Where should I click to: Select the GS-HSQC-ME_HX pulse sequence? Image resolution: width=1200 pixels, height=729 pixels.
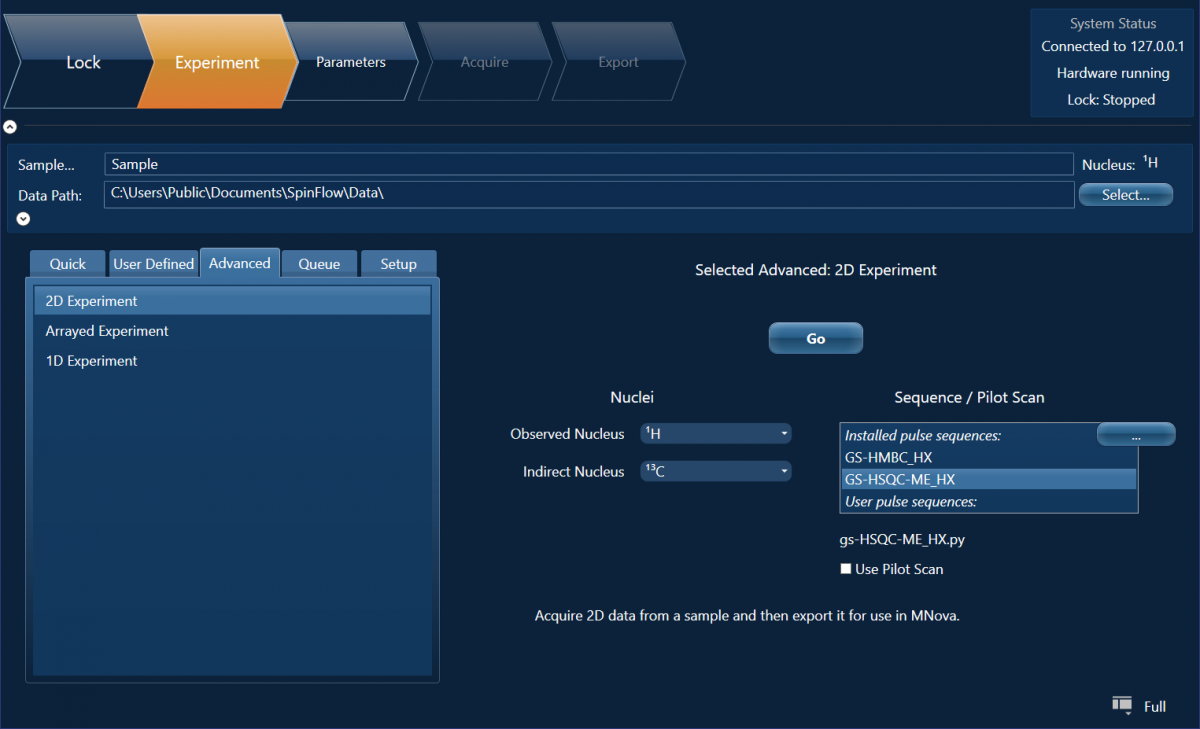click(900, 479)
